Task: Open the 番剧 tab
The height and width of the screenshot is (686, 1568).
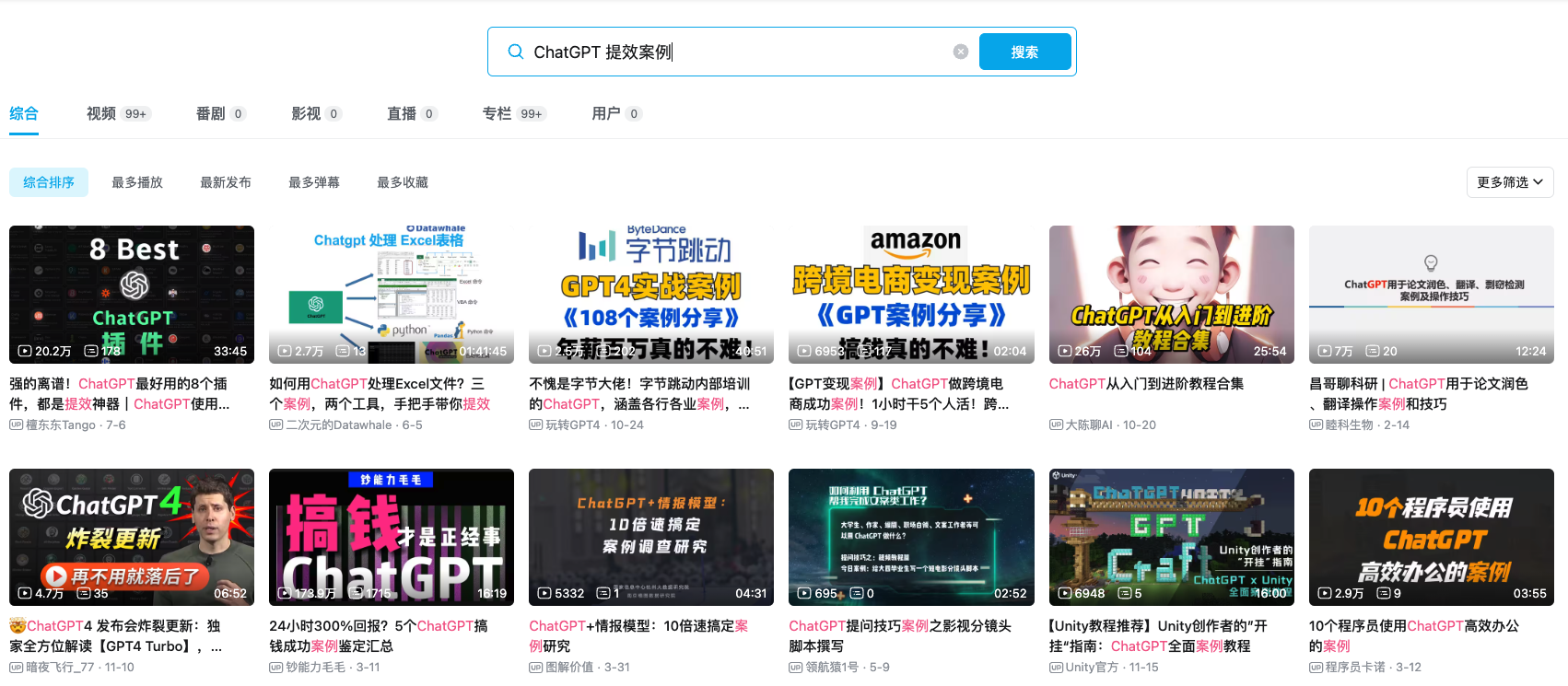Action: tap(221, 113)
